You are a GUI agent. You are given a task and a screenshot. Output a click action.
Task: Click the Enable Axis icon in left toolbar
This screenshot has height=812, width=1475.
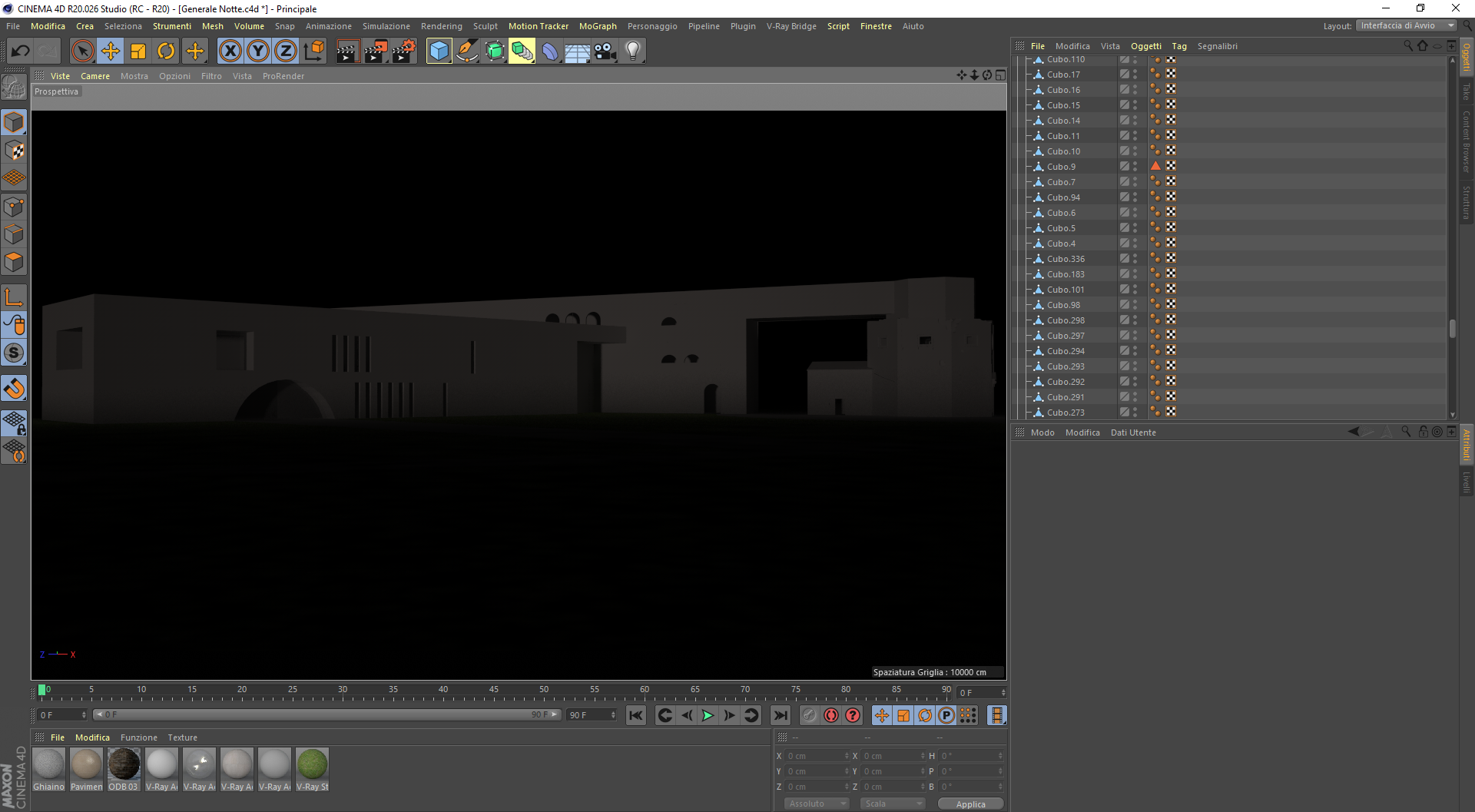click(14, 297)
